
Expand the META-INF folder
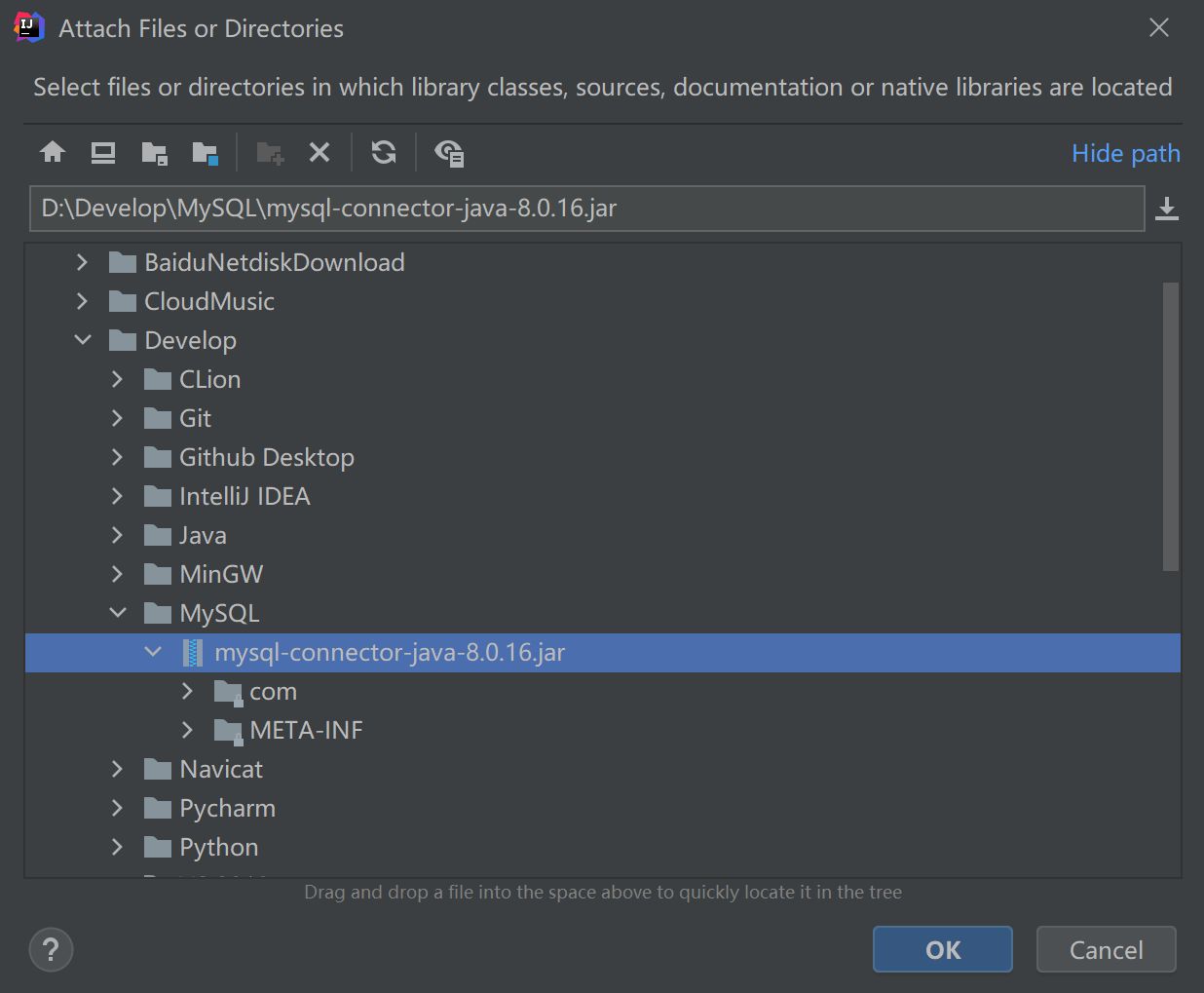click(x=187, y=730)
